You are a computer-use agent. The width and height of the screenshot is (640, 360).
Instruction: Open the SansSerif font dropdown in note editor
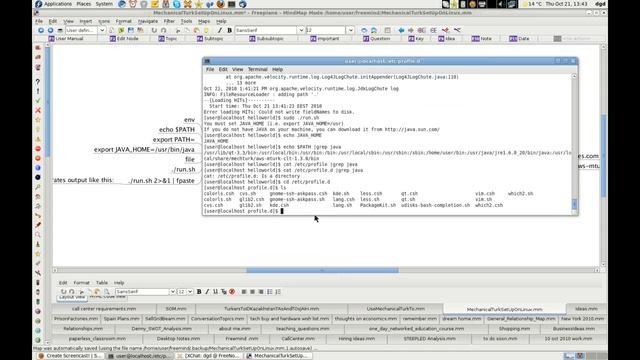point(173,292)
